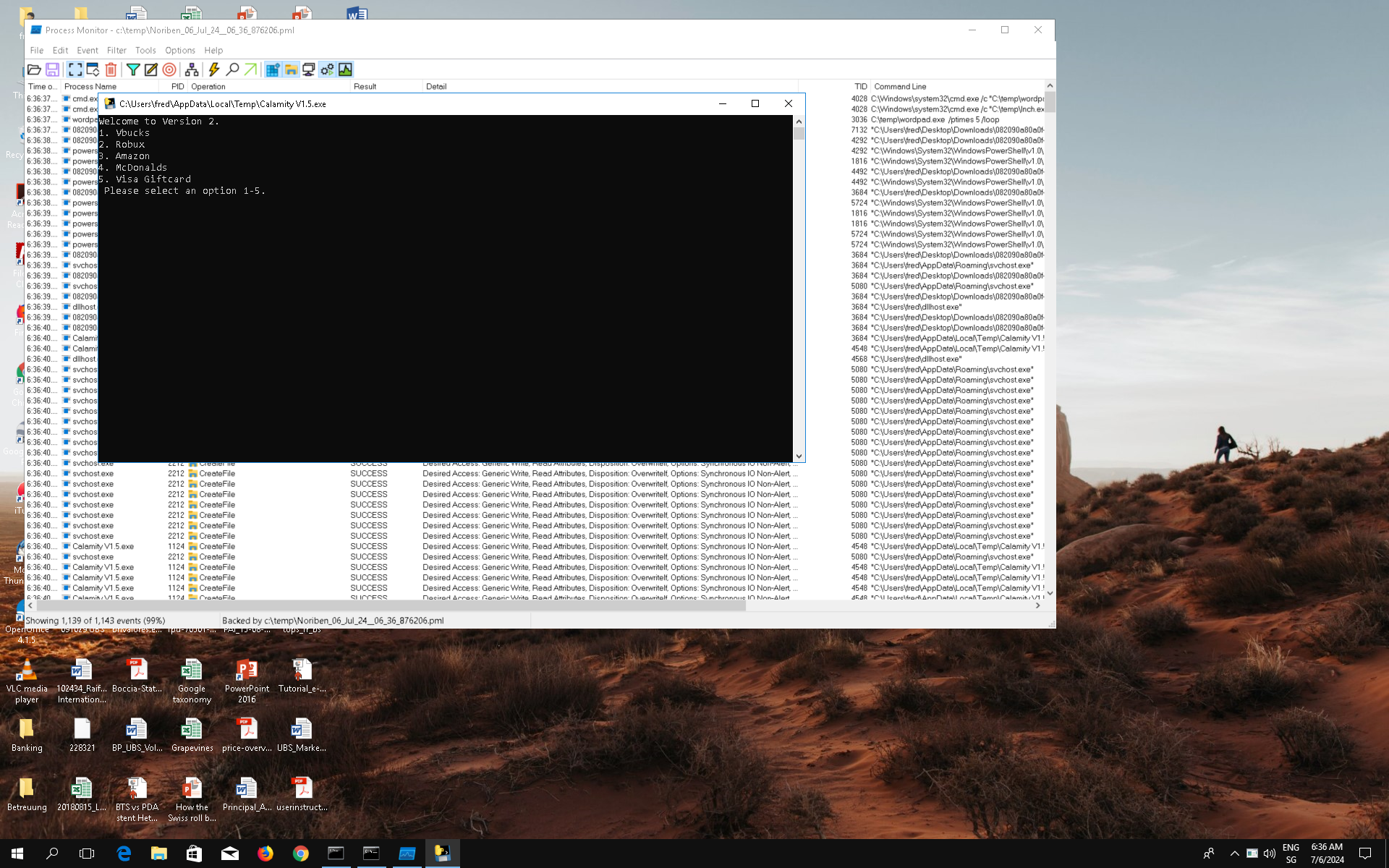Viewport: 1389px width, 868px height.
Task: Select the userinstruct PDF desktop icon
Action: [302, 795]
